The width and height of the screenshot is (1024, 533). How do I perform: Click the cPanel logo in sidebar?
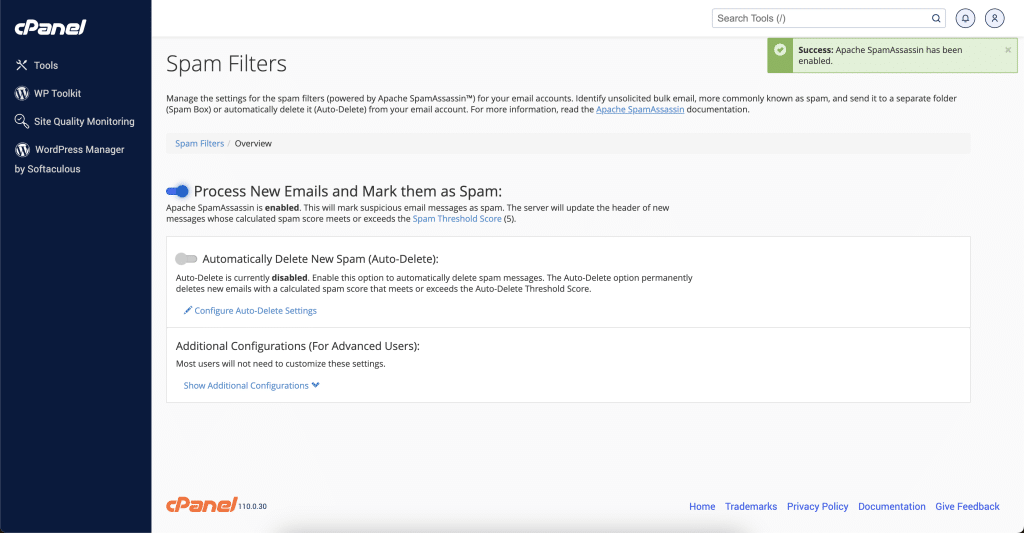click(x=50, y=27)
